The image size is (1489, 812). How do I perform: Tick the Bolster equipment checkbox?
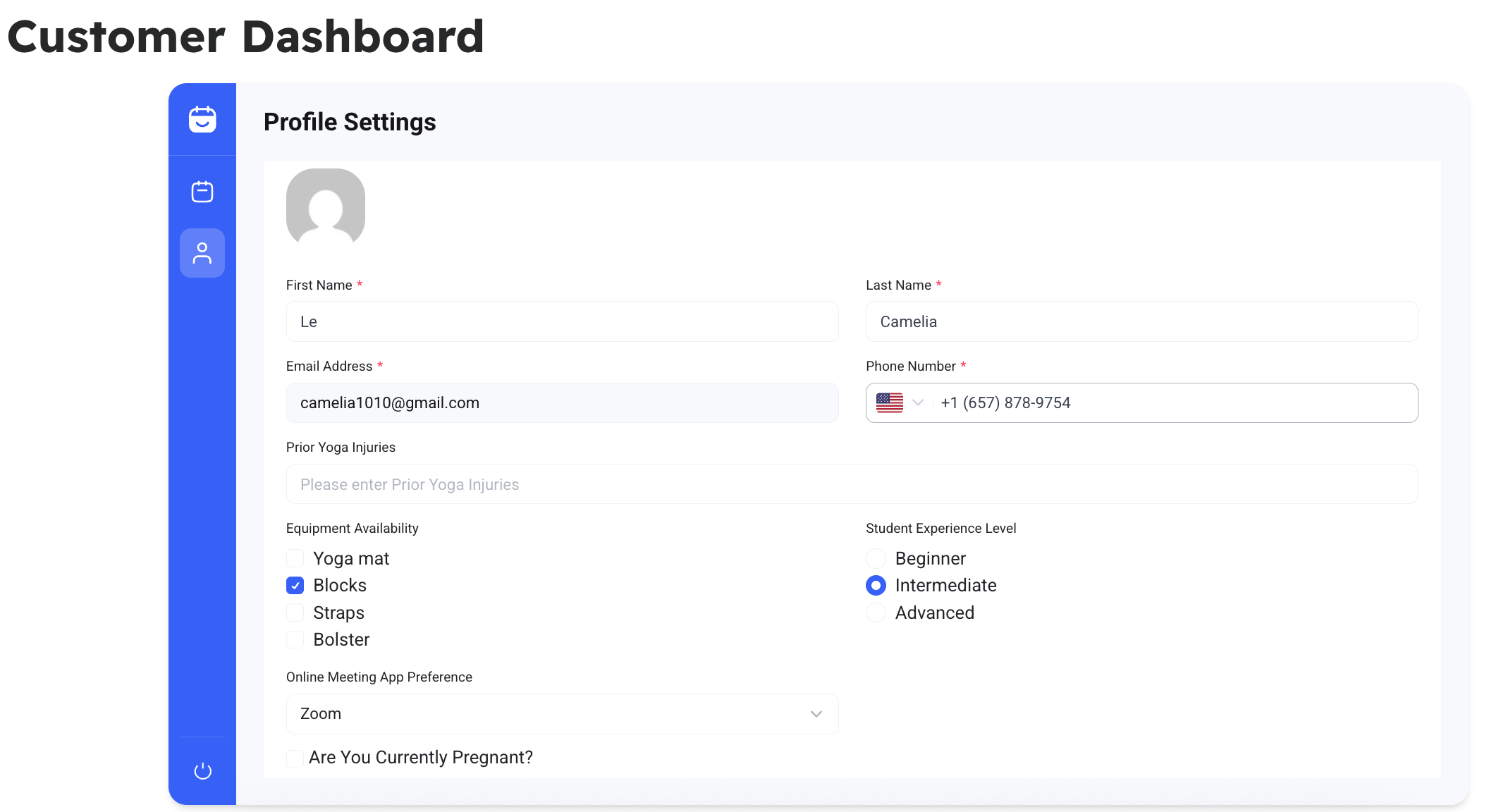pyautogui.click(x=295, y=639)
